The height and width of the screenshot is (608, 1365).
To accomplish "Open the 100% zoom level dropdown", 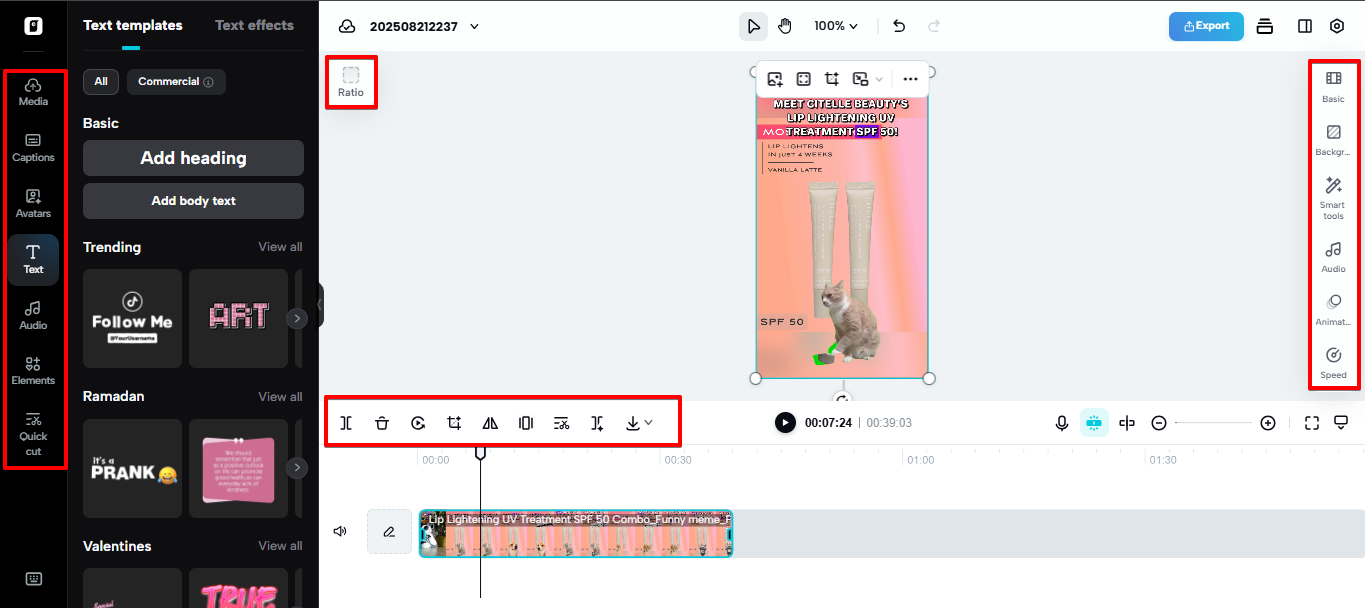I will [x=836, y=26].
